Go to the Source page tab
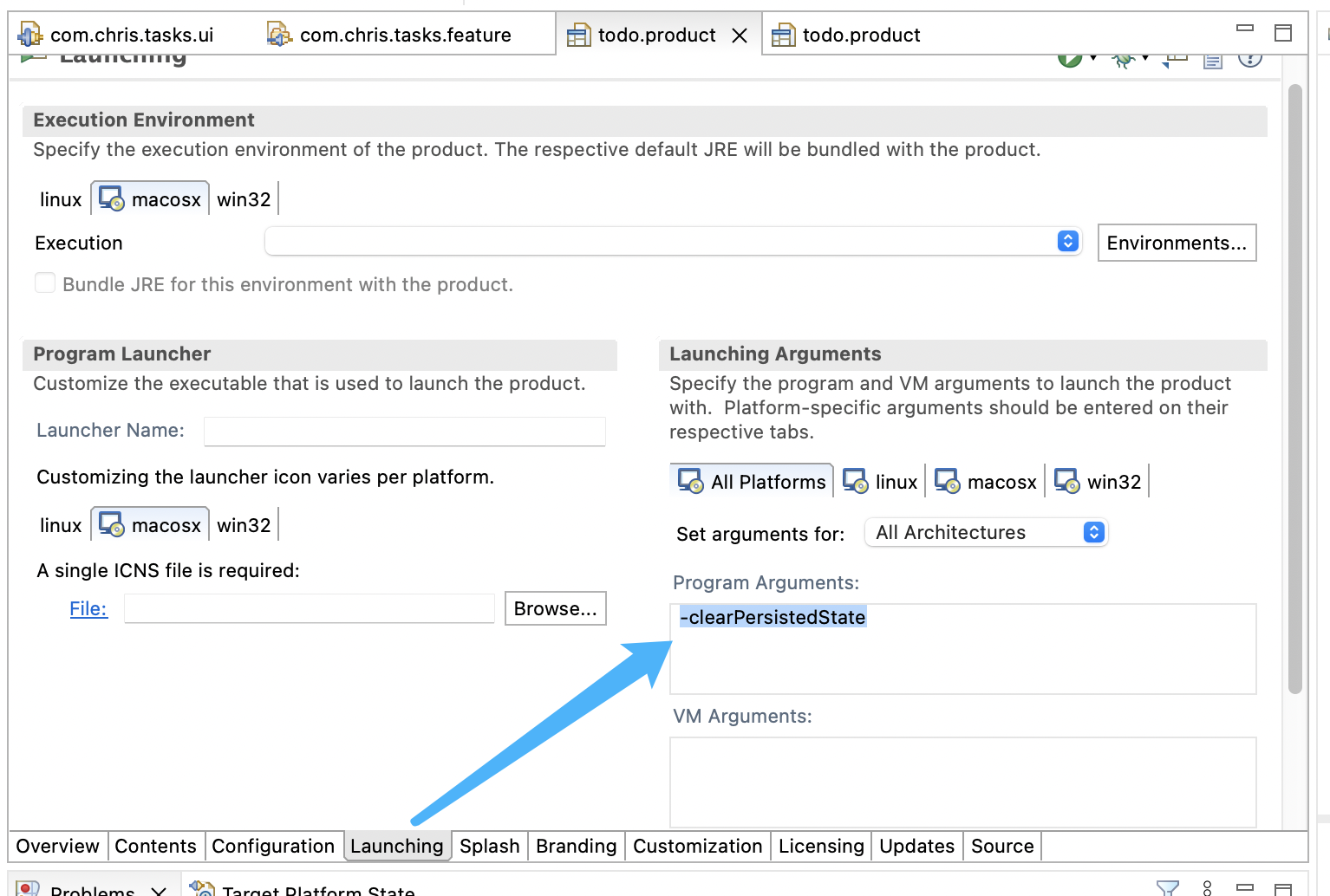The image size is (1330, 896). (1002, 846)
